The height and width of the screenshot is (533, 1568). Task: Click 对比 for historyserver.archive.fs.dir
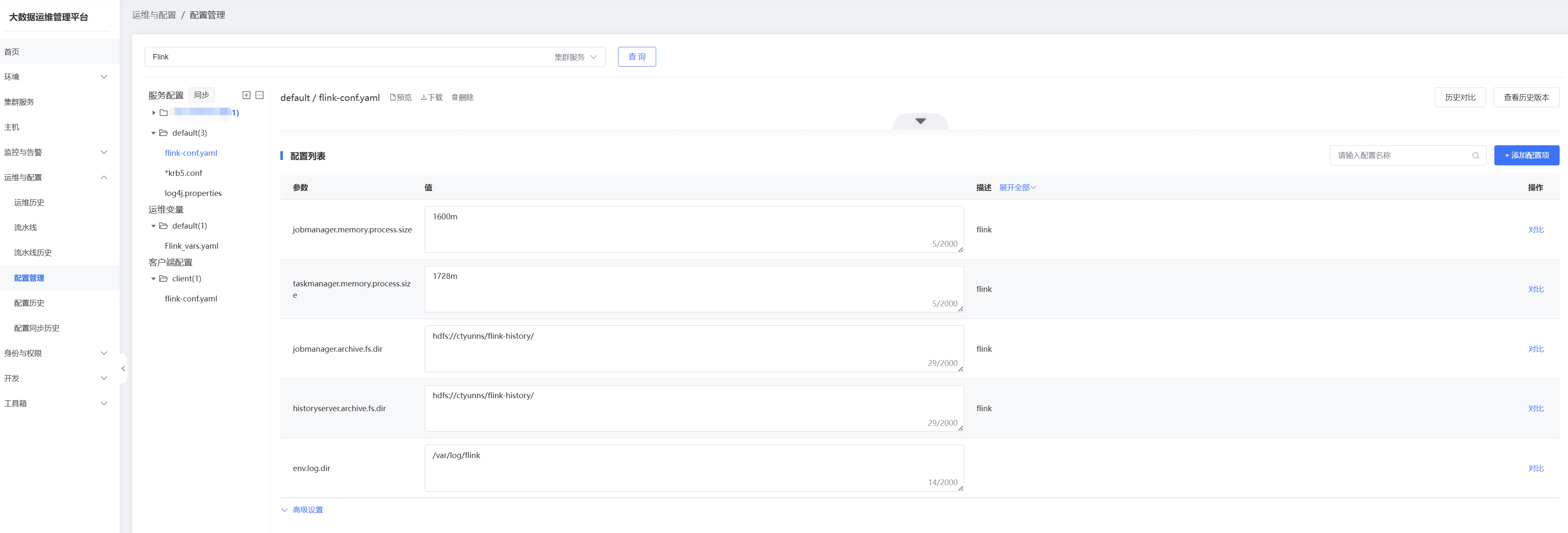(x=1536, y=409)
